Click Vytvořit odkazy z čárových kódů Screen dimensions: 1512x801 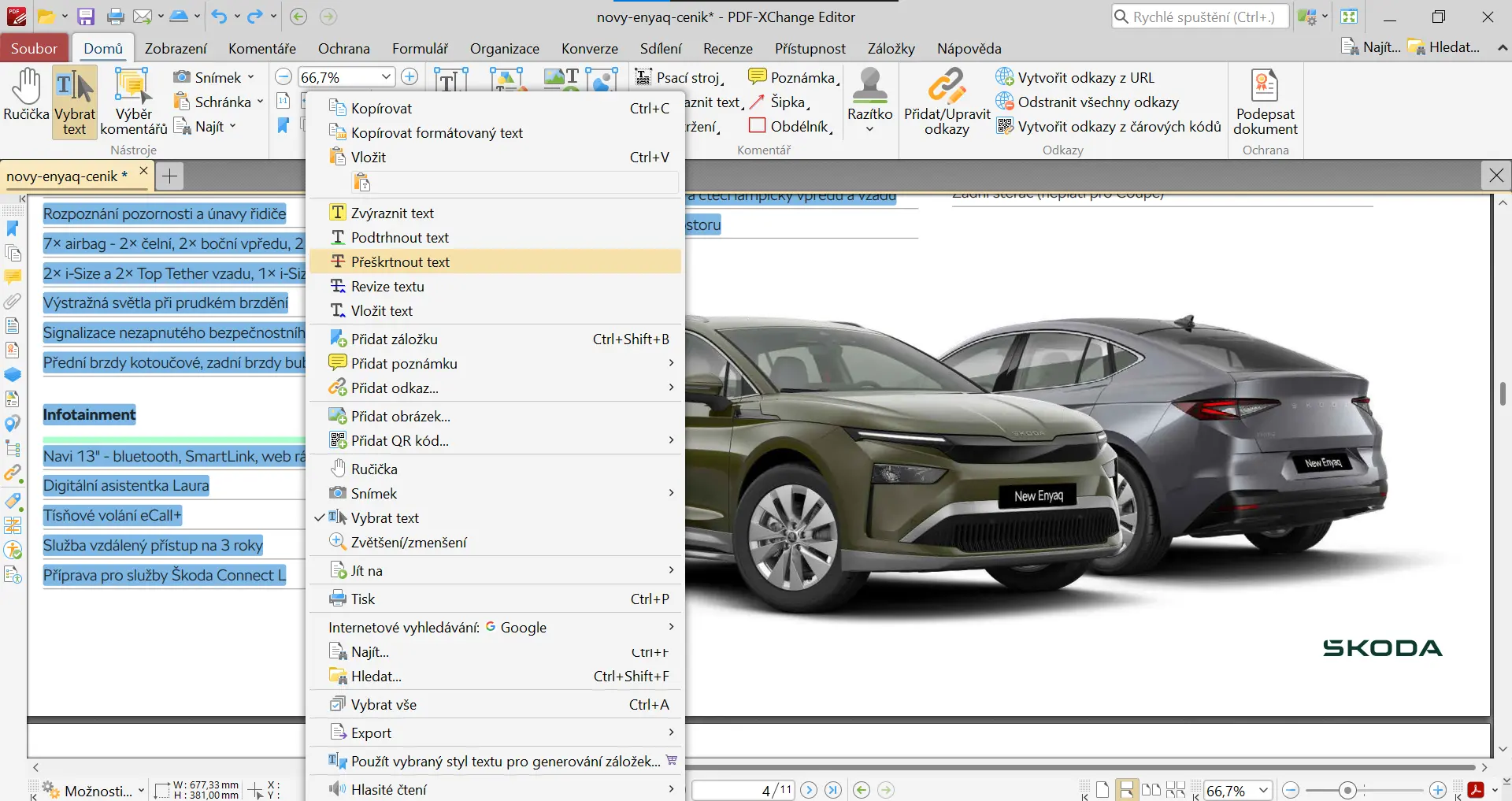(x=1109, y=126)
